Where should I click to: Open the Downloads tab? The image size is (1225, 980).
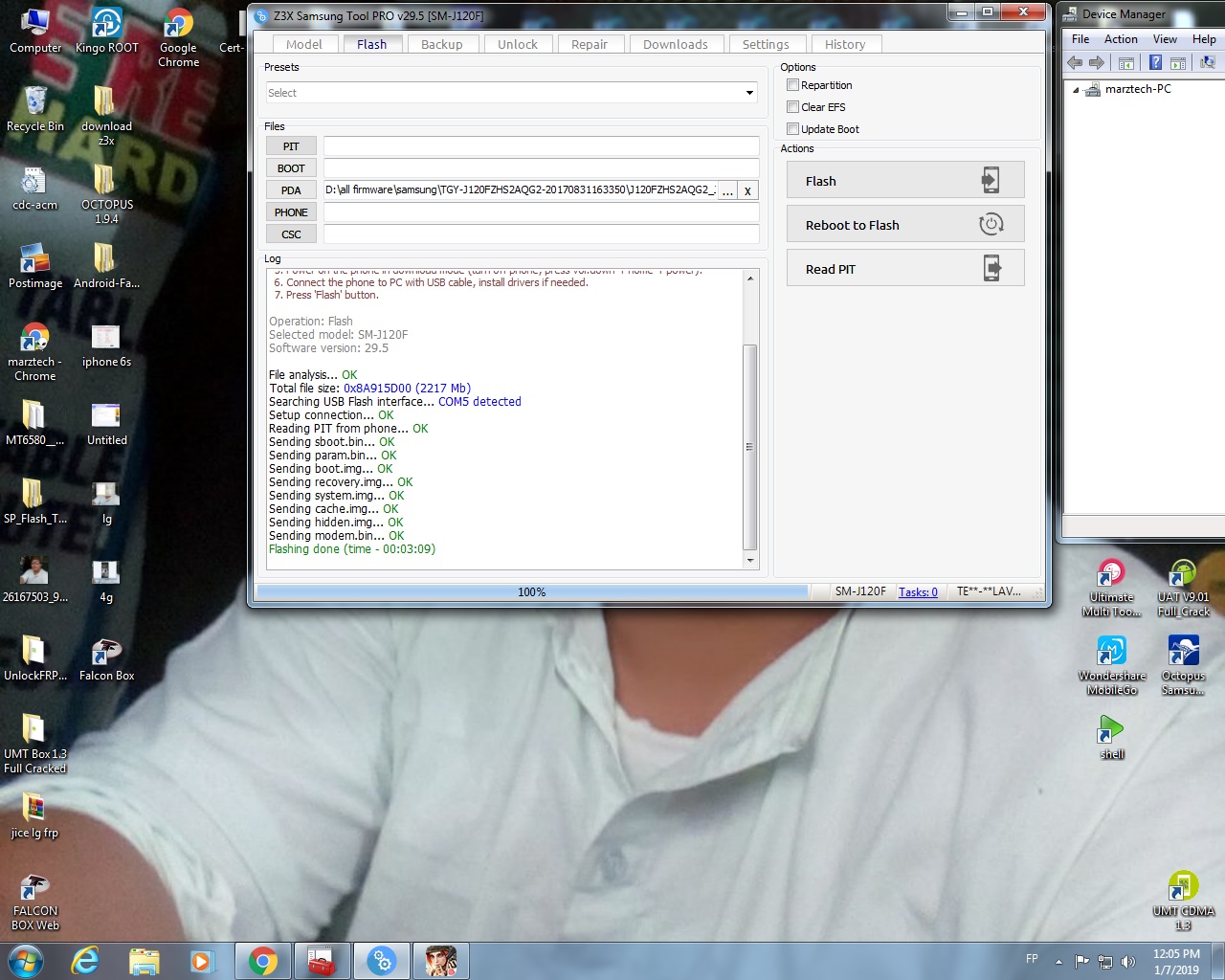click(676, 44)
